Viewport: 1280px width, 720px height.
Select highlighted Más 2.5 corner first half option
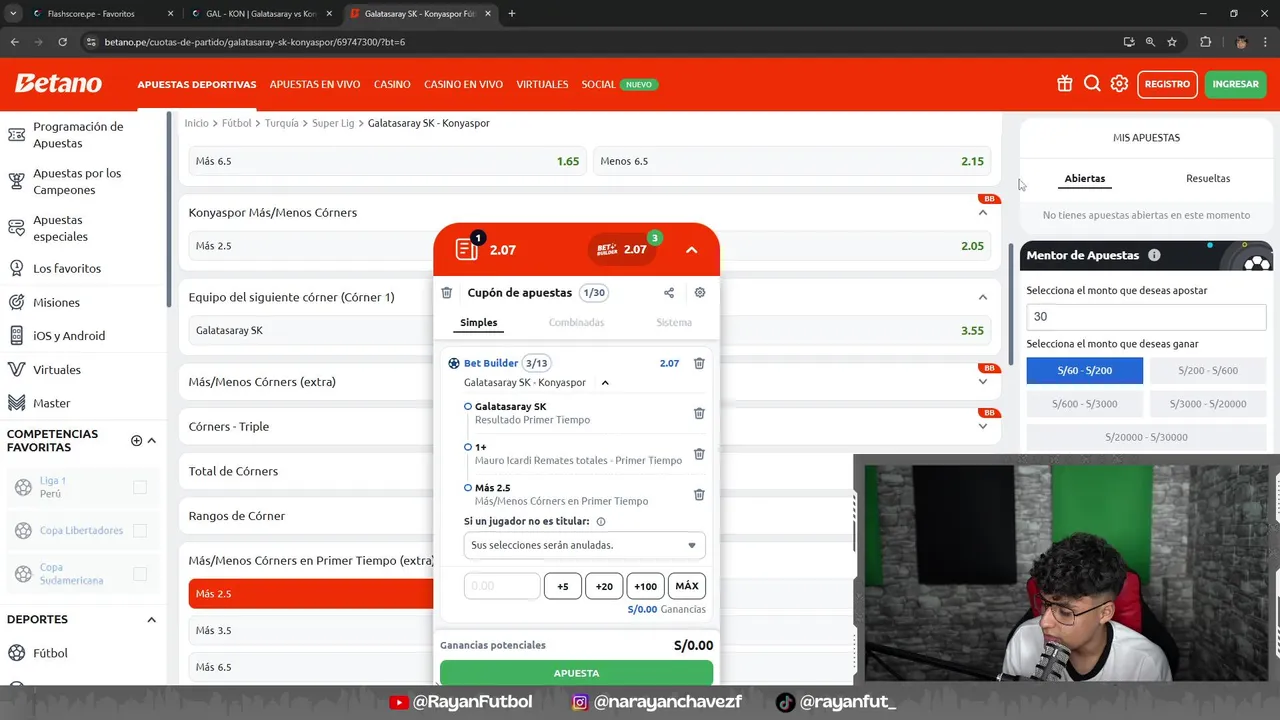(311, 594)
